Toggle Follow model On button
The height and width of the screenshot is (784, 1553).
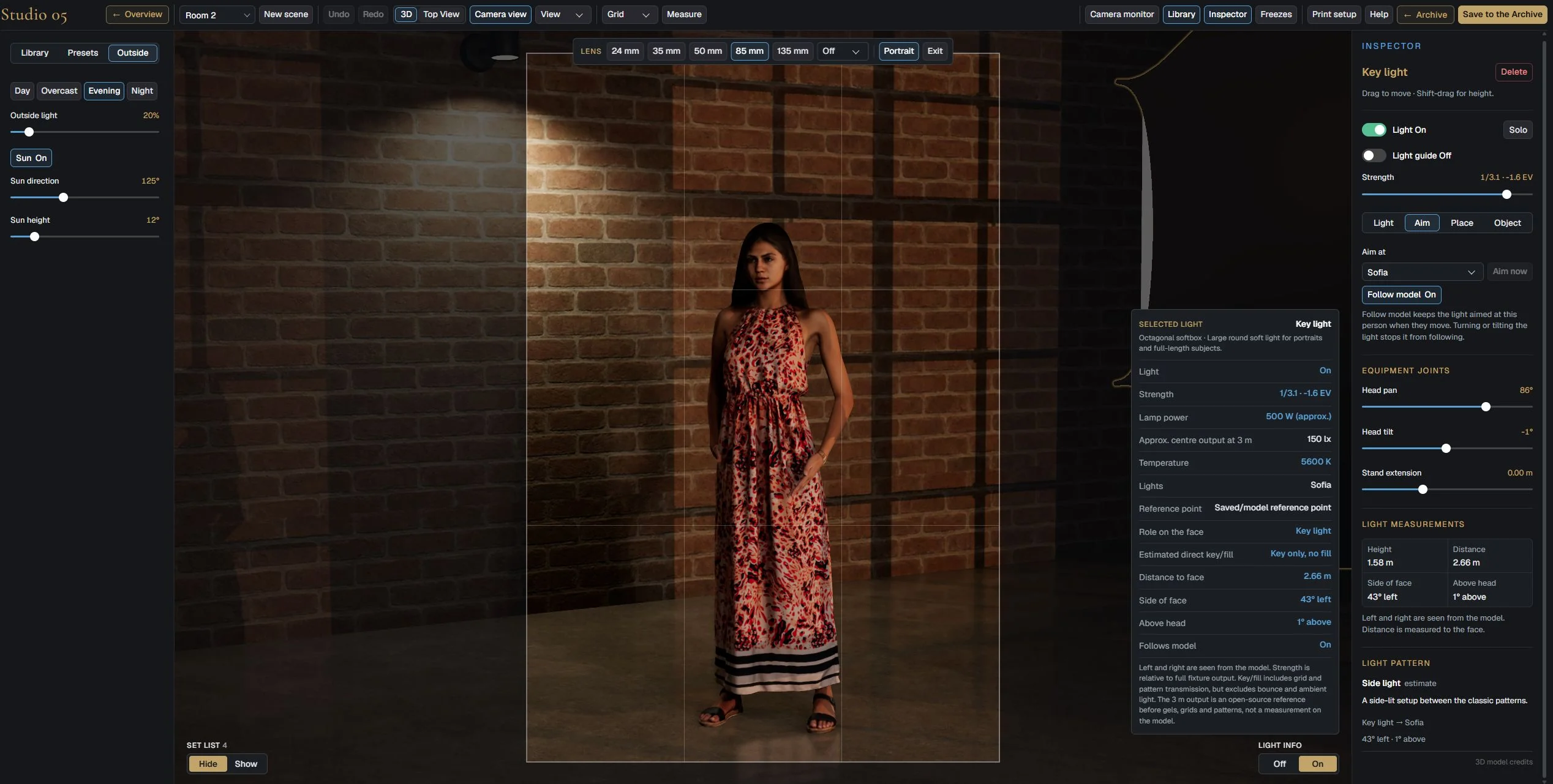pos(1401,294)
